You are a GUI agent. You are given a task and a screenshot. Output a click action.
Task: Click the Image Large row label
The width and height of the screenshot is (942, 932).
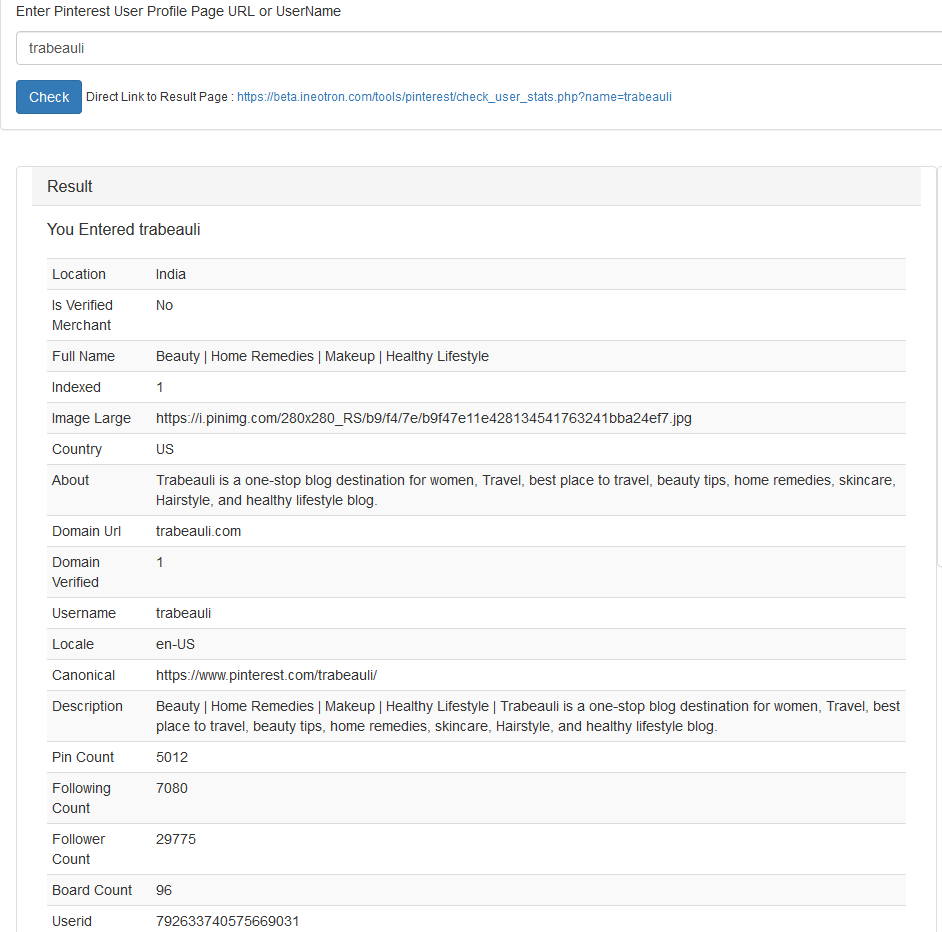(91, 418)
